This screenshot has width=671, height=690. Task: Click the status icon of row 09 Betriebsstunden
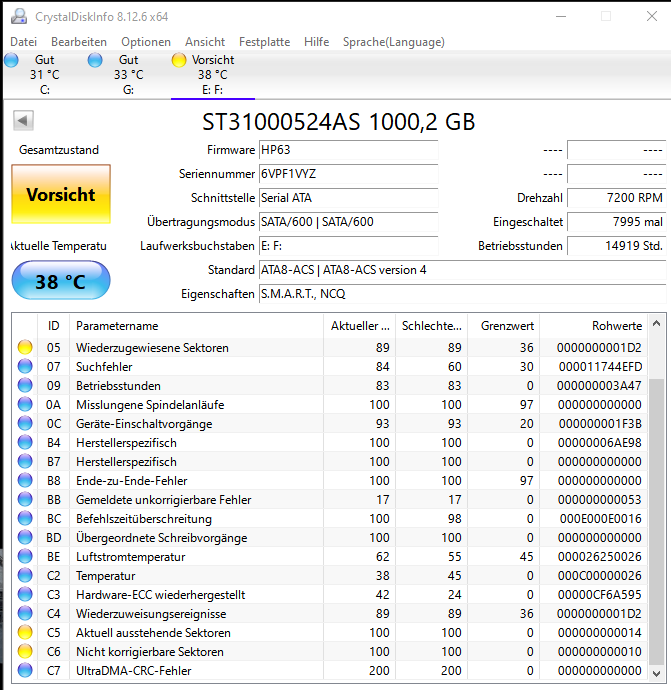point(25,385)
